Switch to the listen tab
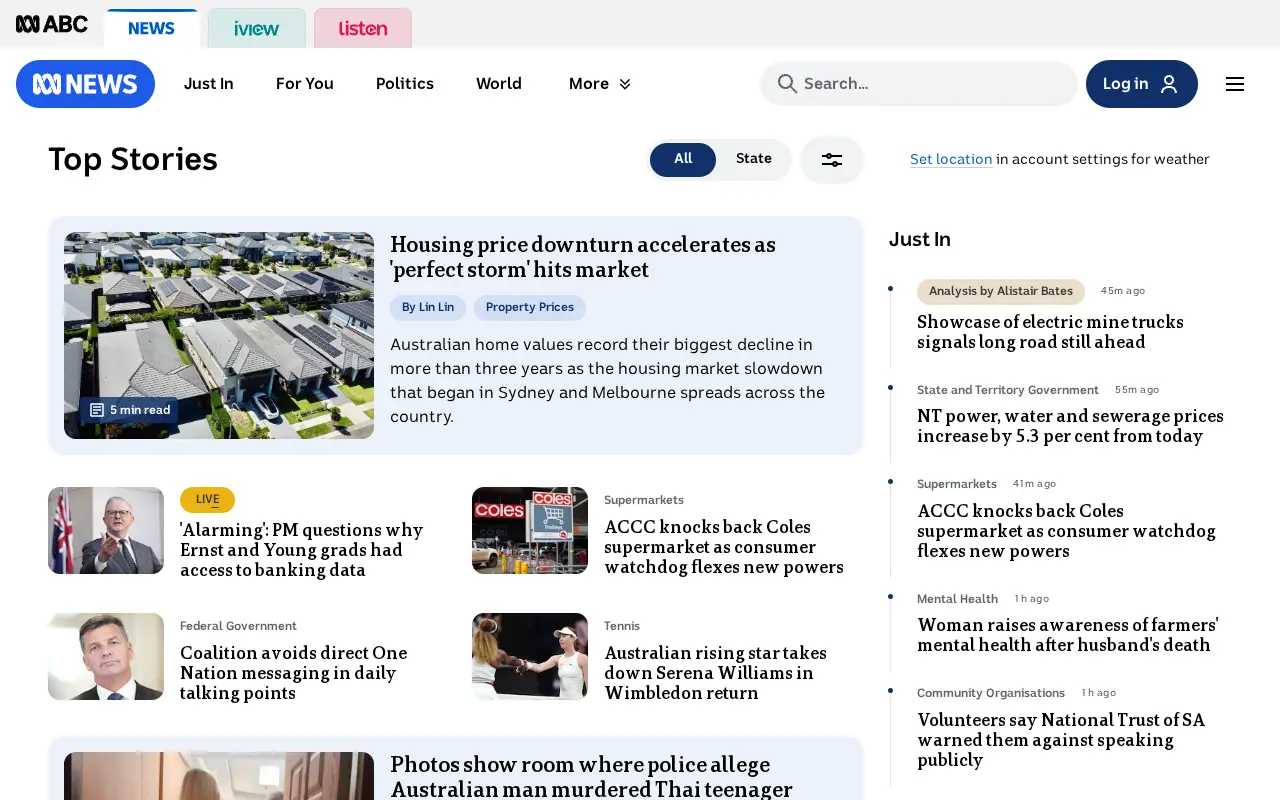The image size is (1280, 800). [x=363, y=28]
